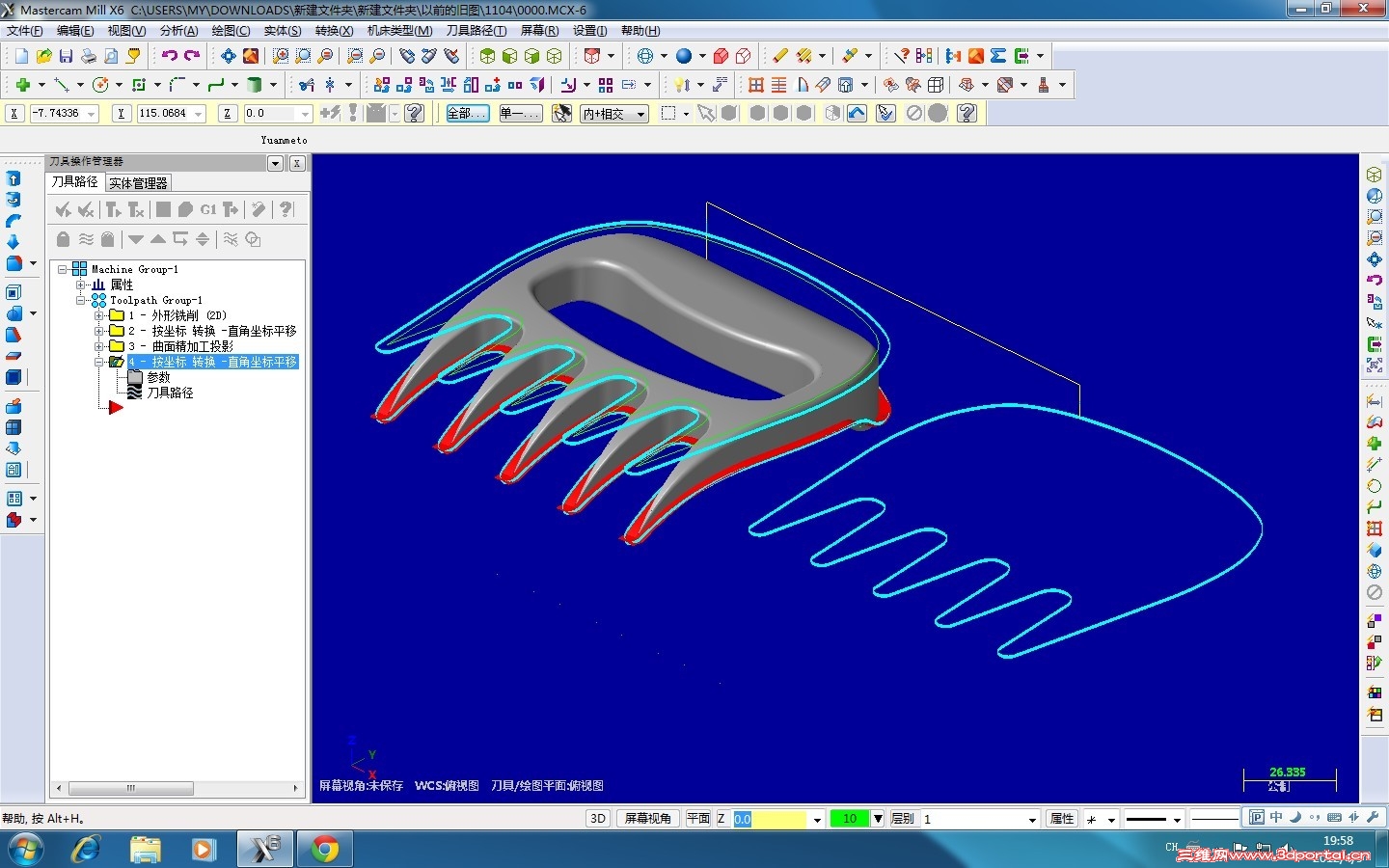This screenshot has height=868, width=1389.
Task: Open the 文件(F) menu
Action: pyautogui.click(x=25, y=31)
